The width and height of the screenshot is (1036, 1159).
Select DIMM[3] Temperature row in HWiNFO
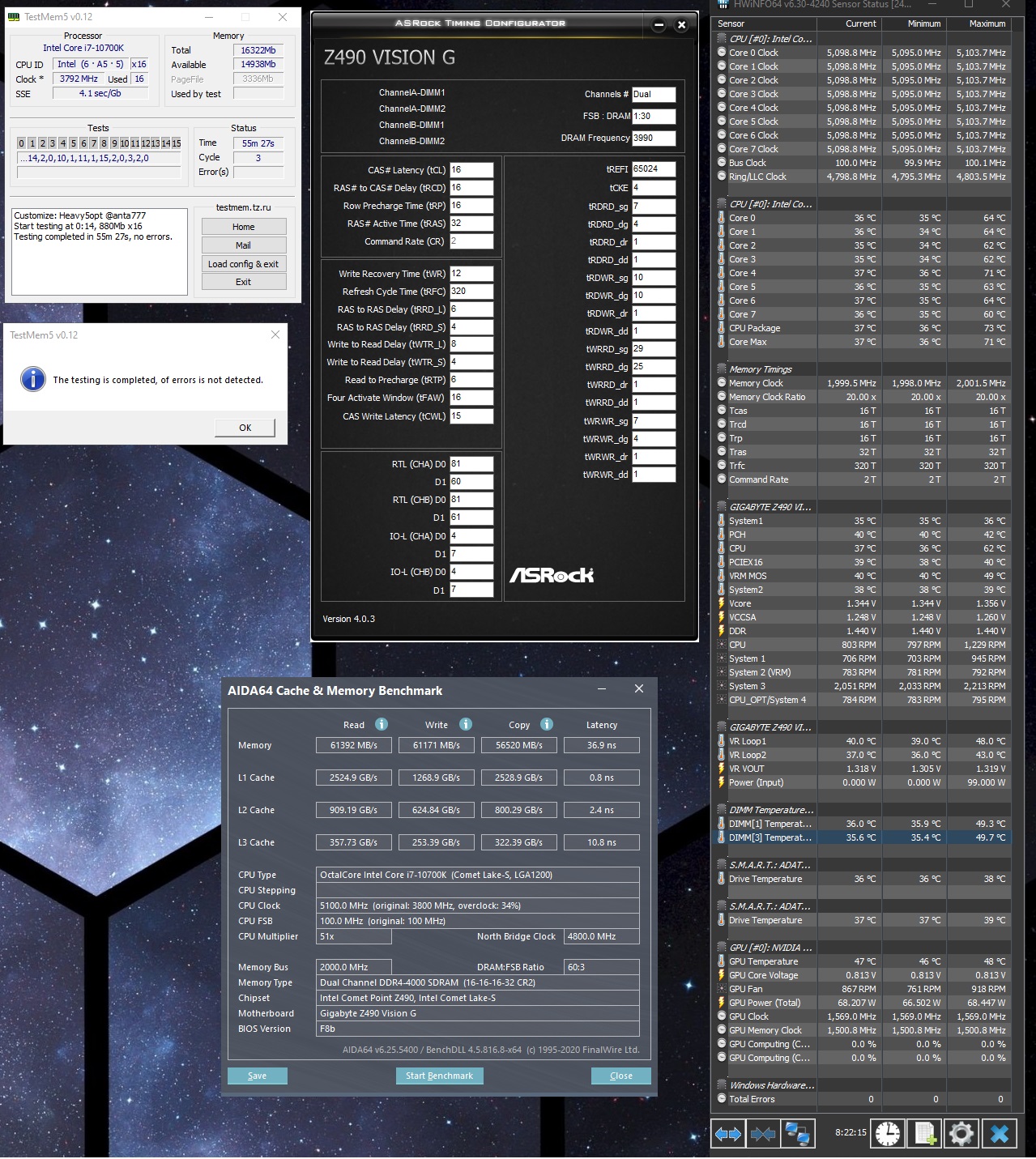coord(862,837)
